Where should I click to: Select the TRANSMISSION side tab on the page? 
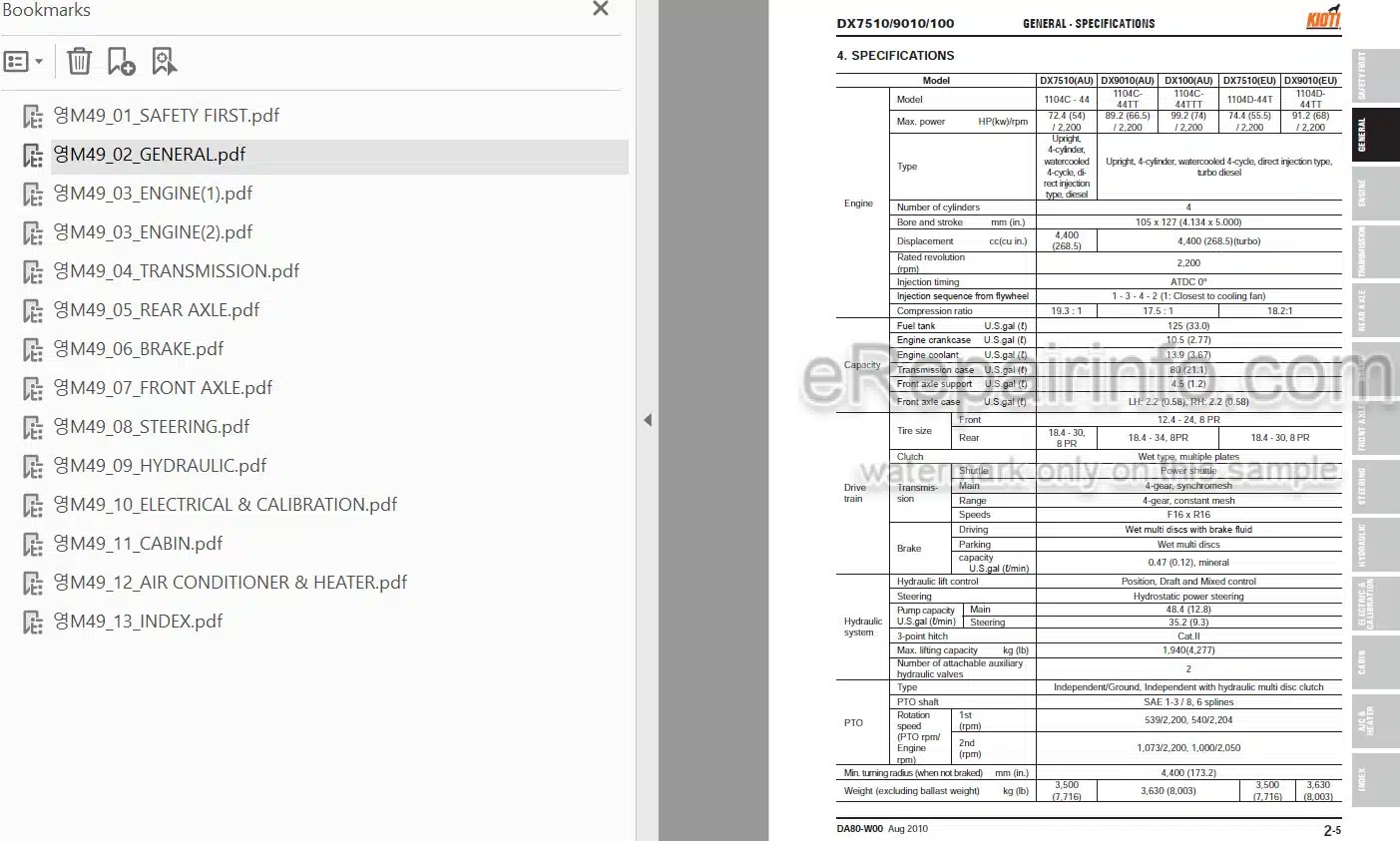click(x=1375, y=251)
